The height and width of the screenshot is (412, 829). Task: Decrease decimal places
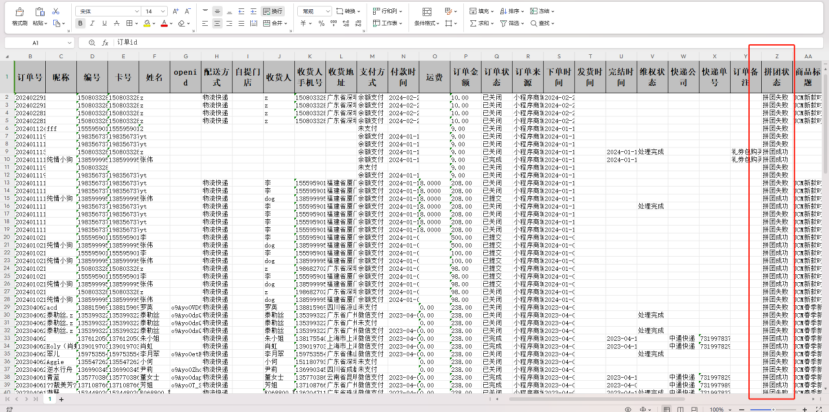pos(358,23)
